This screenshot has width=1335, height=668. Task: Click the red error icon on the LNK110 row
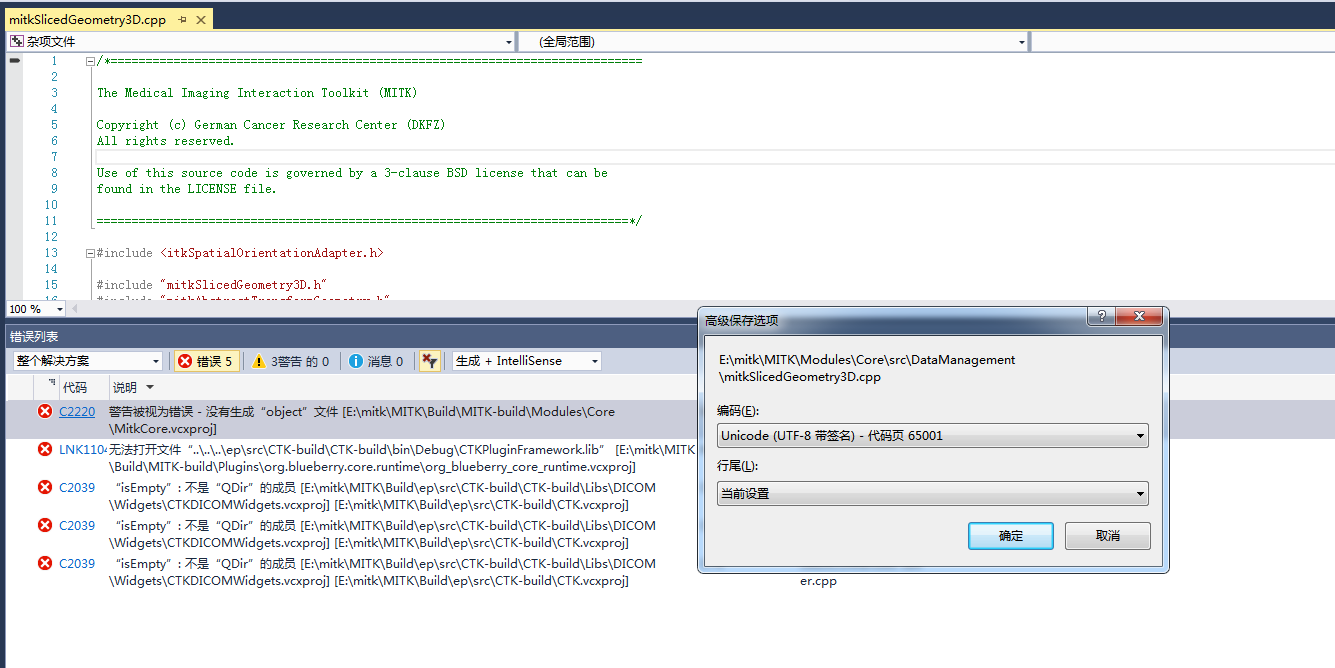point(44,449)
